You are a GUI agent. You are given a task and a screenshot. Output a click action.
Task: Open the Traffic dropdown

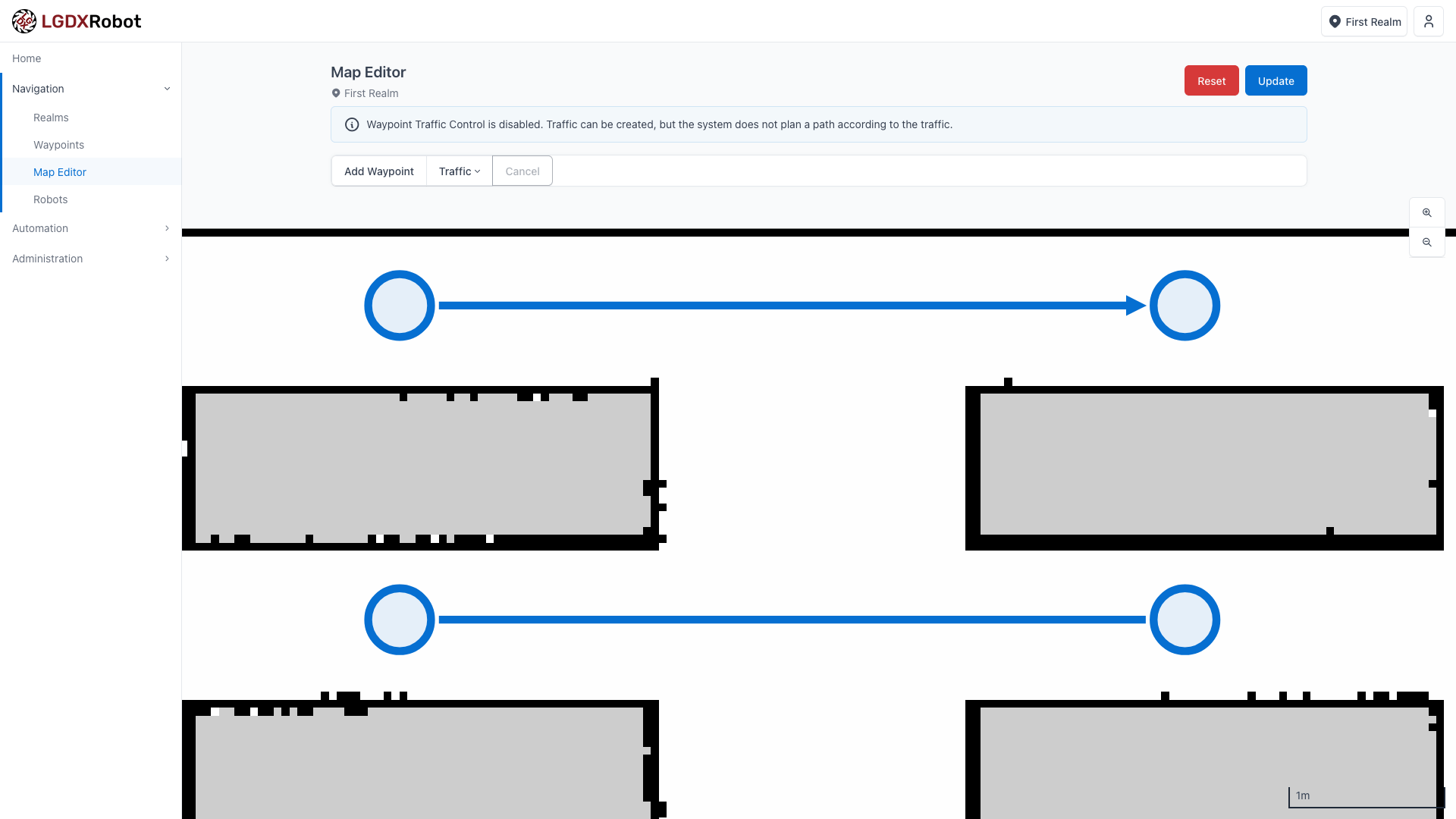(459, 171)
